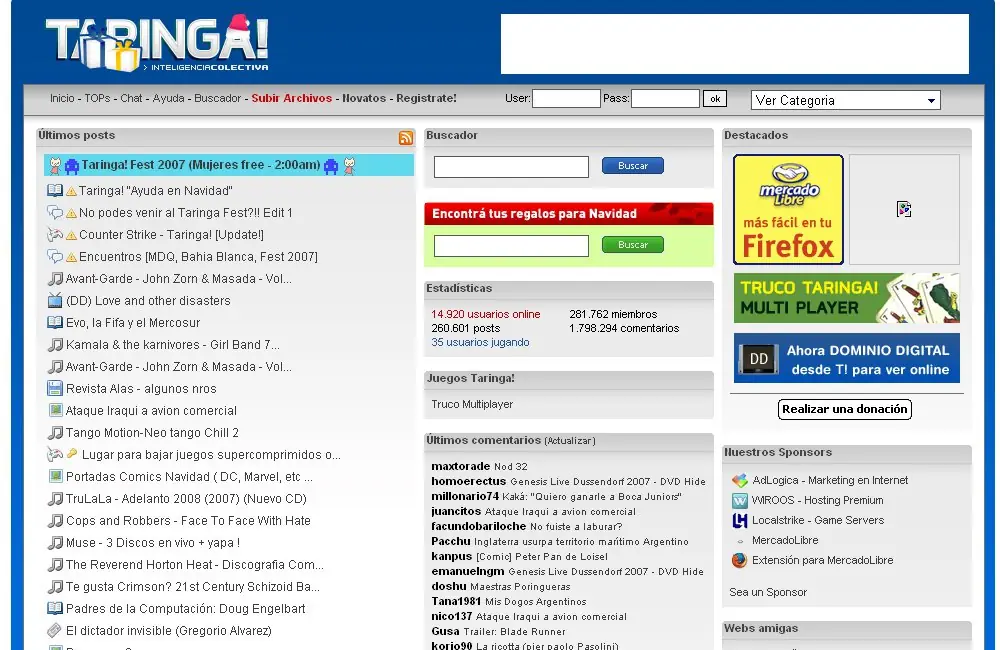The height and width of the screenshot is (650, 1000).
Task: Click the book icon beside Evo, la Fifa y el Mercosur
Action: (55, 323)
